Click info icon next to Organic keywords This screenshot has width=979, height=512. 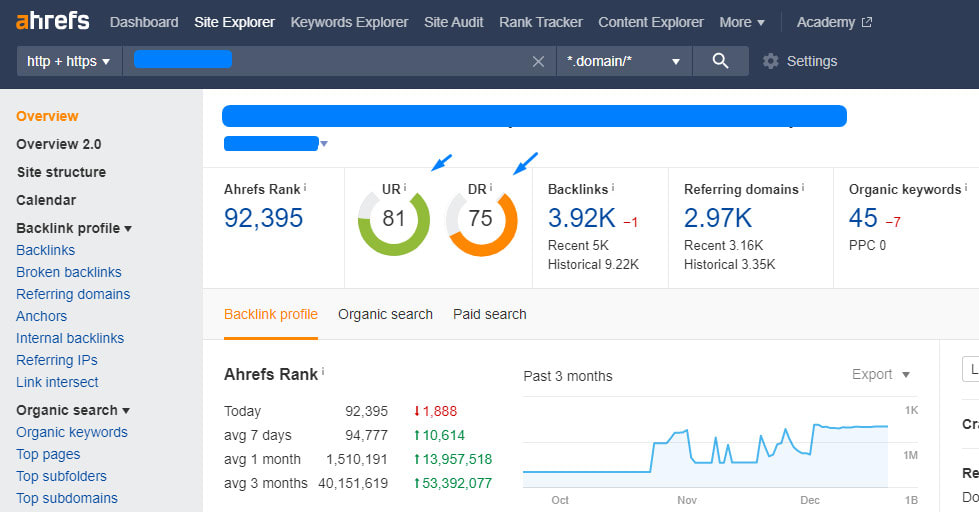(965, 188)
